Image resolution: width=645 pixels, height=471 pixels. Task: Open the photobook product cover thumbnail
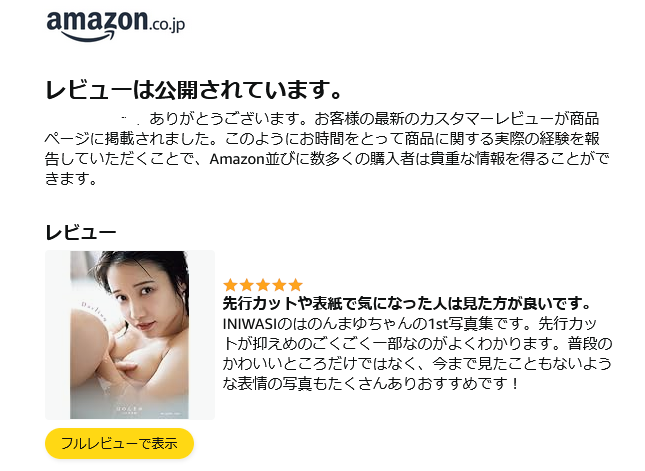(x=130, y=335)
